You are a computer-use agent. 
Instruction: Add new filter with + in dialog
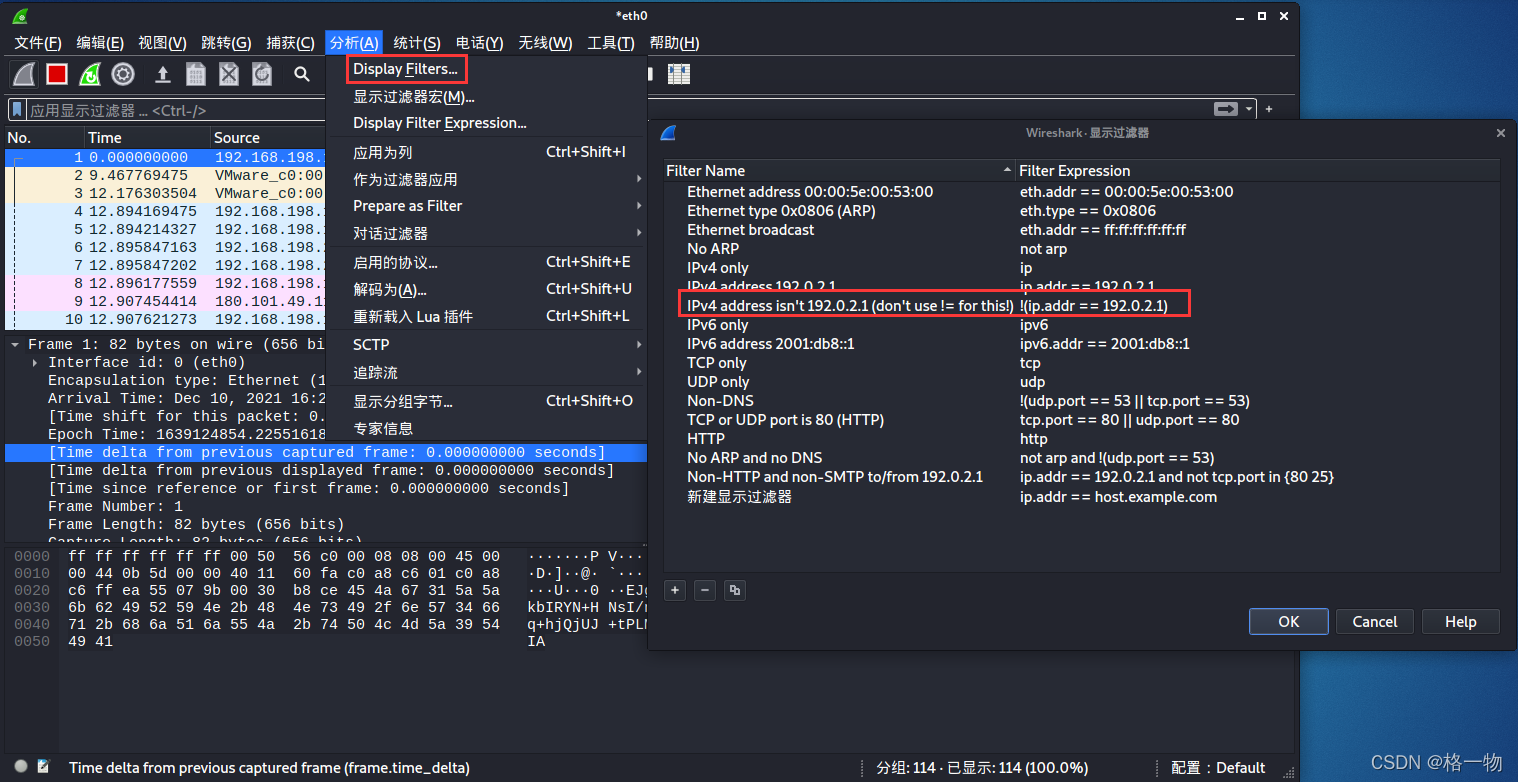pyautogui.click(x=676, y=590)
